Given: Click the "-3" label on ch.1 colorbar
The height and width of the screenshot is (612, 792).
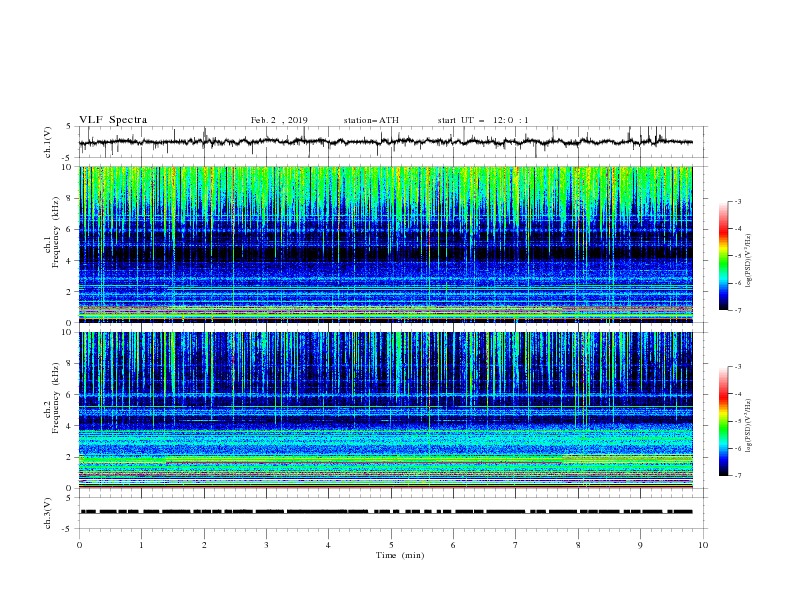Looking at the screenshot, I should coord(737,201).
